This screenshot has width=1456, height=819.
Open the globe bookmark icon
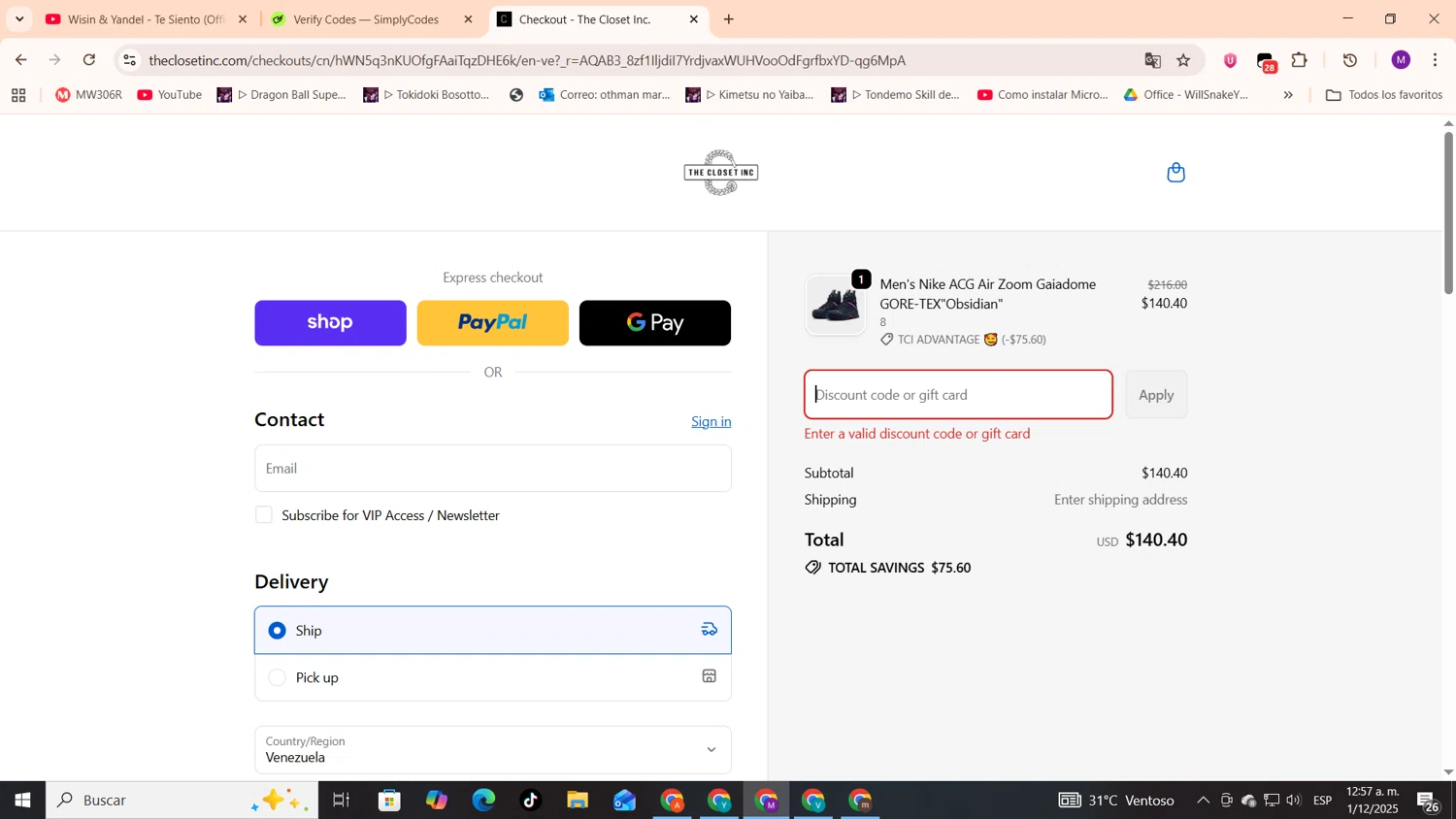click(515, 95)
